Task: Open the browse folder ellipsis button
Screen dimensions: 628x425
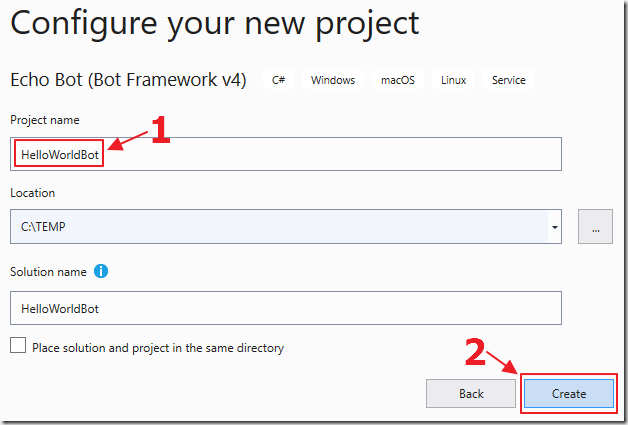Action: pos(595,226)
